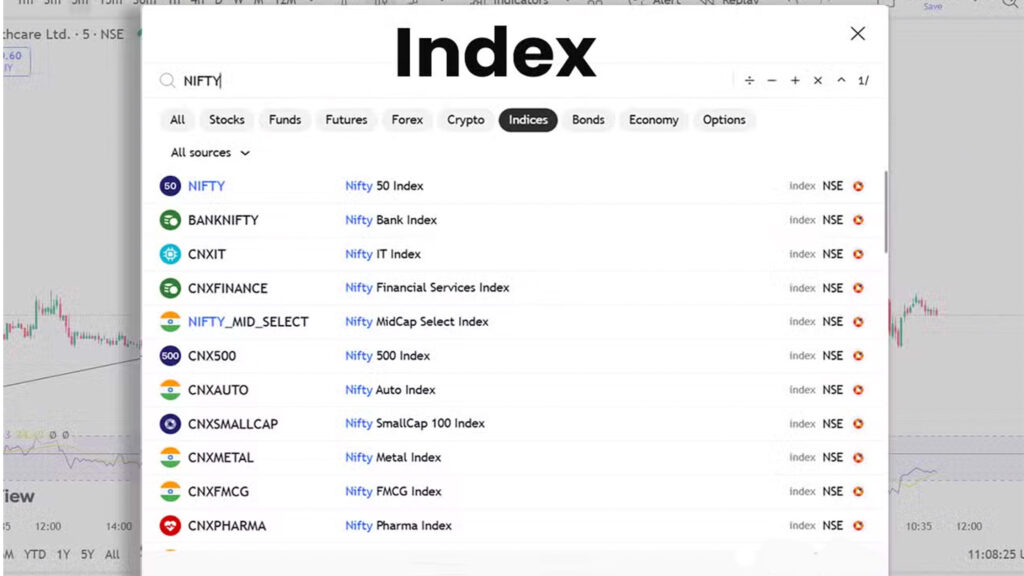Click the division operator icon in search bar
Screen dimensions: 1024x576
point(749,80)
